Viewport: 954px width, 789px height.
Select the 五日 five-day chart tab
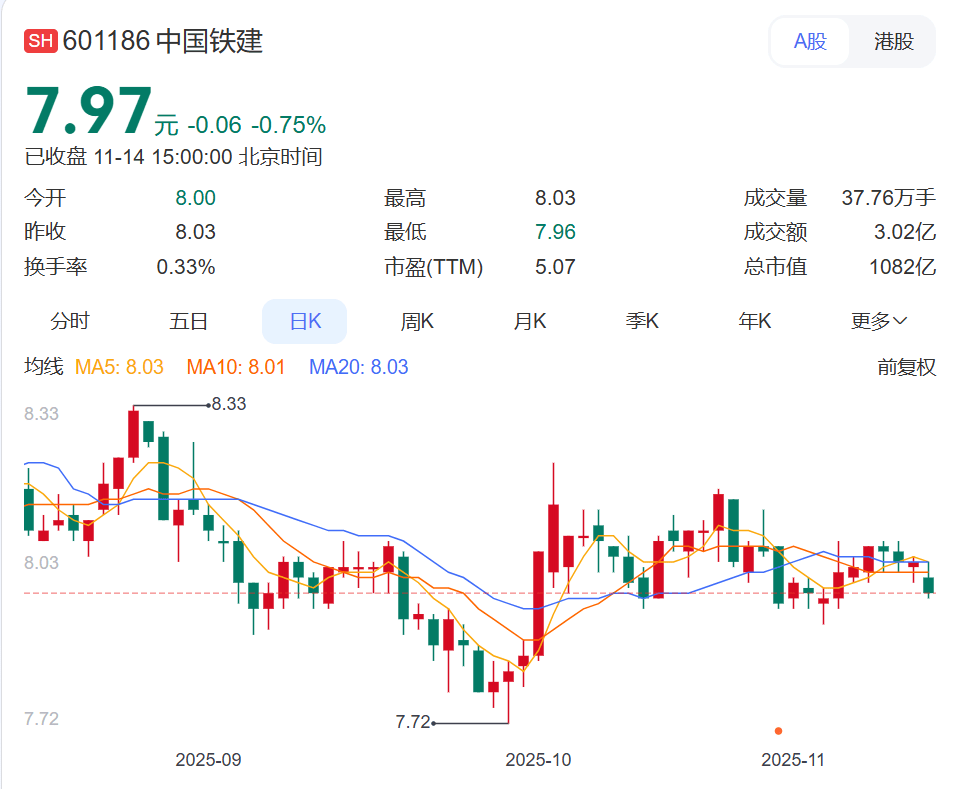[189, 321]
